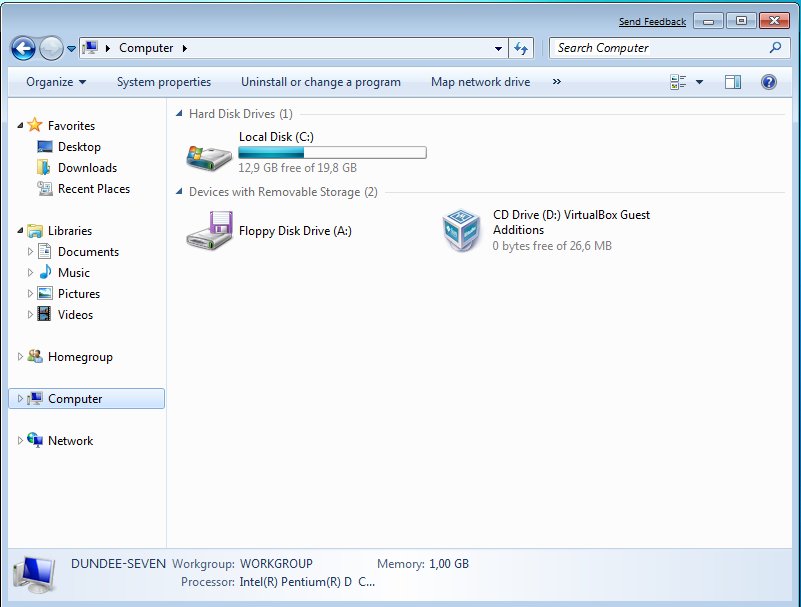801x607 pixels.
Task: Open the address bar history dropdown
Action: (498, 49)
